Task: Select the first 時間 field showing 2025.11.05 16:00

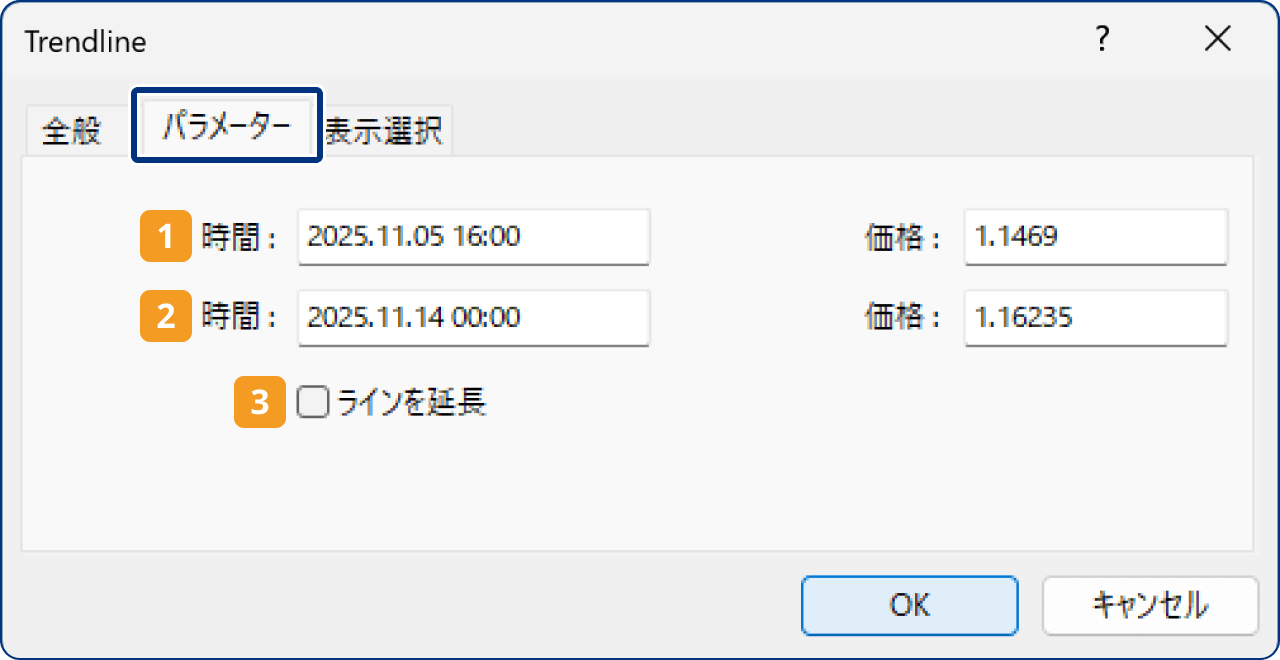Action: coord(473,237)
